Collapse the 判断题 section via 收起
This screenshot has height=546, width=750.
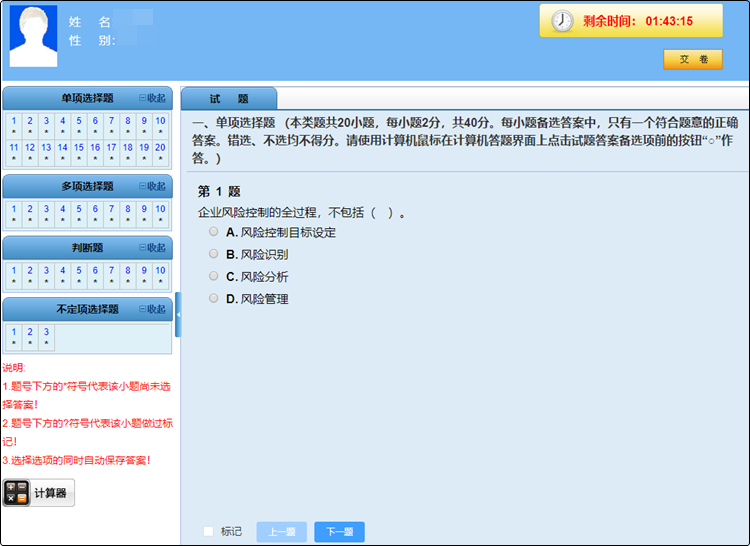153,248
